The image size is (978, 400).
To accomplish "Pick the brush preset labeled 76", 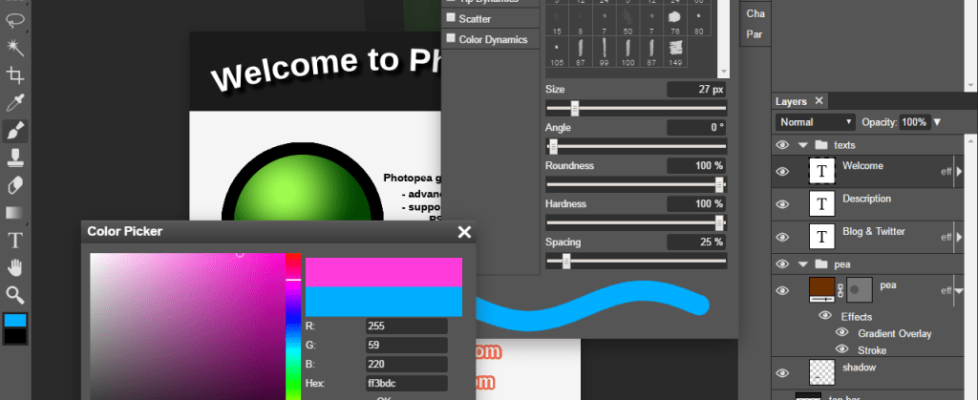I will tap(674, 21).
